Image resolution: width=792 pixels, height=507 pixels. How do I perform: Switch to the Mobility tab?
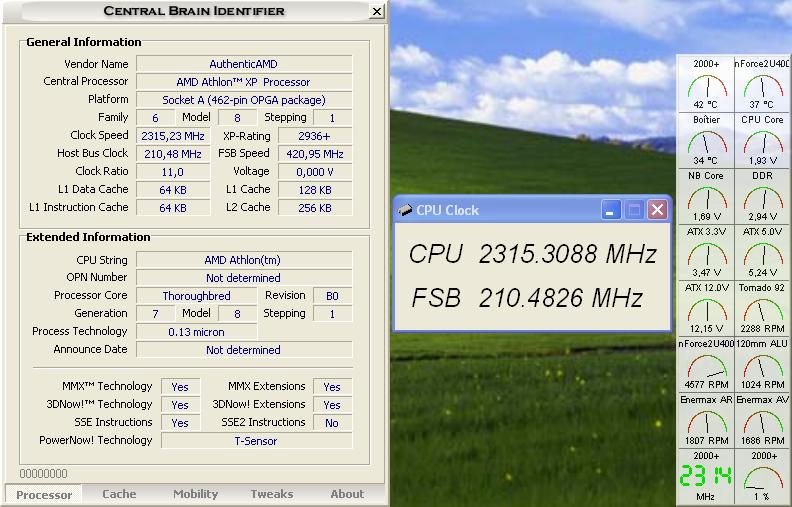[x=195, y=494]
